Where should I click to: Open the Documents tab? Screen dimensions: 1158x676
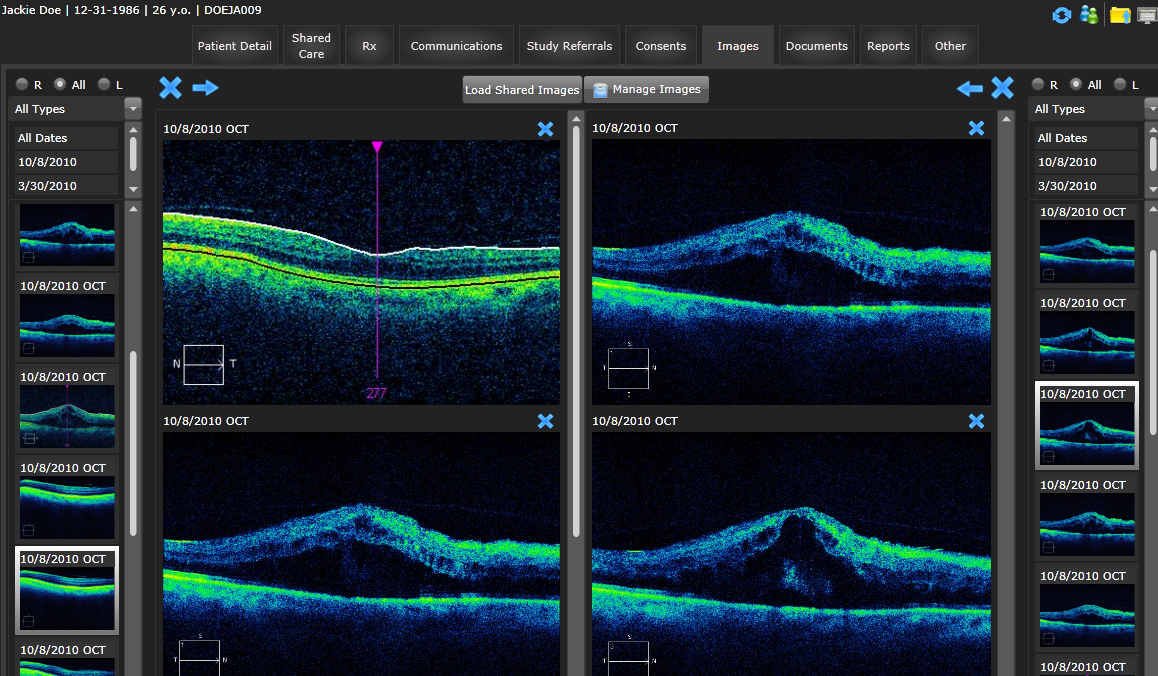pyautogui.click(x=817, y=46)
